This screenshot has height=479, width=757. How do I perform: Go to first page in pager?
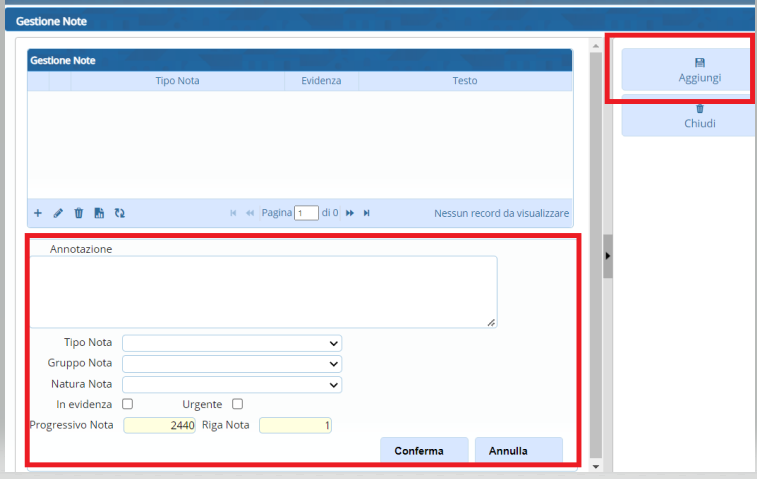pyautogui.click(x=233, y=213)
